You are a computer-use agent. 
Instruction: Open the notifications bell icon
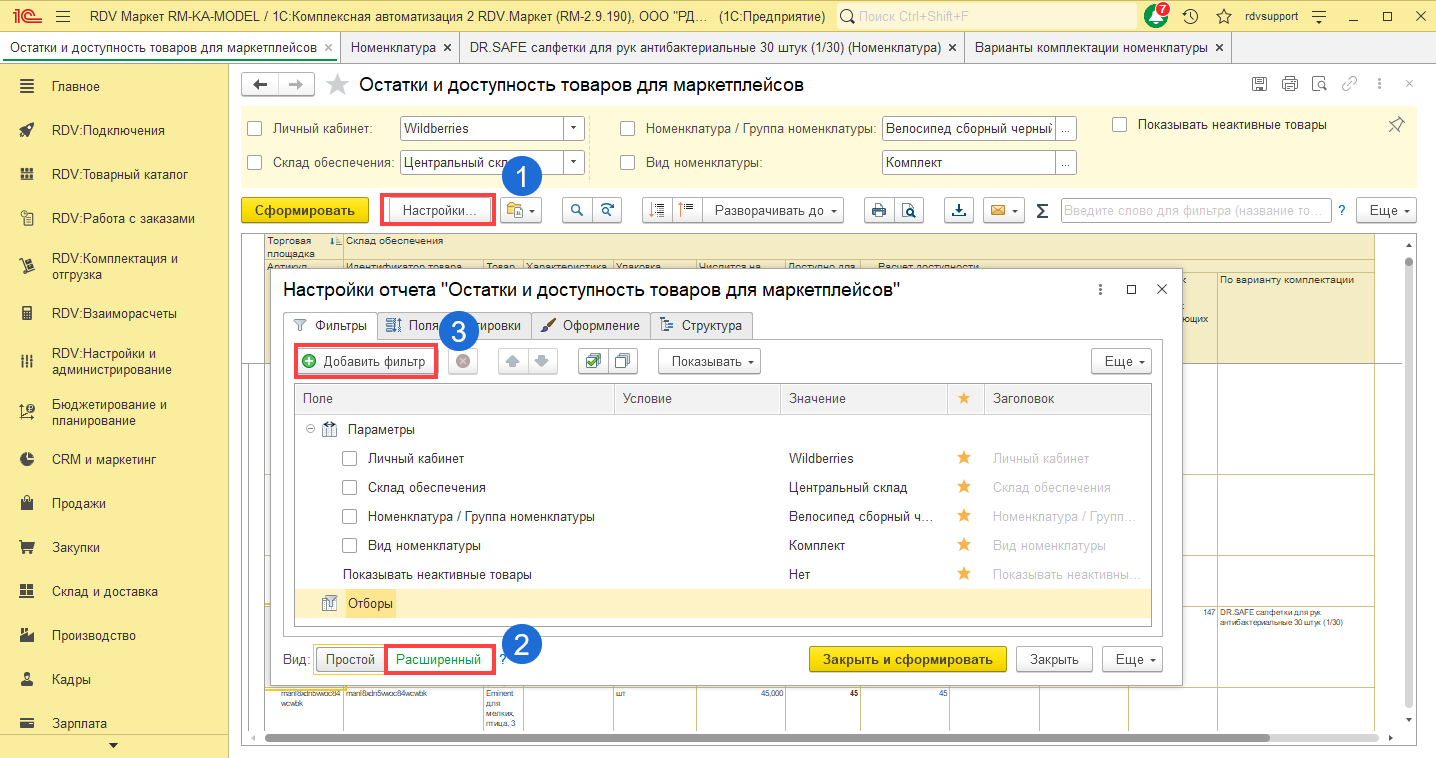click(x=1156, y=17)
